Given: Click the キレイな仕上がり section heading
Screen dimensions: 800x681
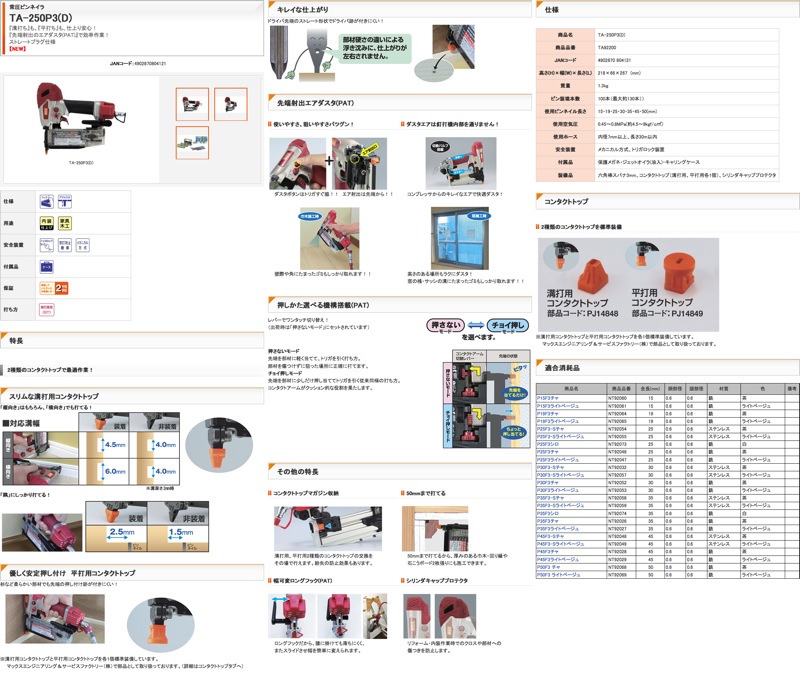Looking at the screenshot, I should pyautogui.click(x=303, y=10).
